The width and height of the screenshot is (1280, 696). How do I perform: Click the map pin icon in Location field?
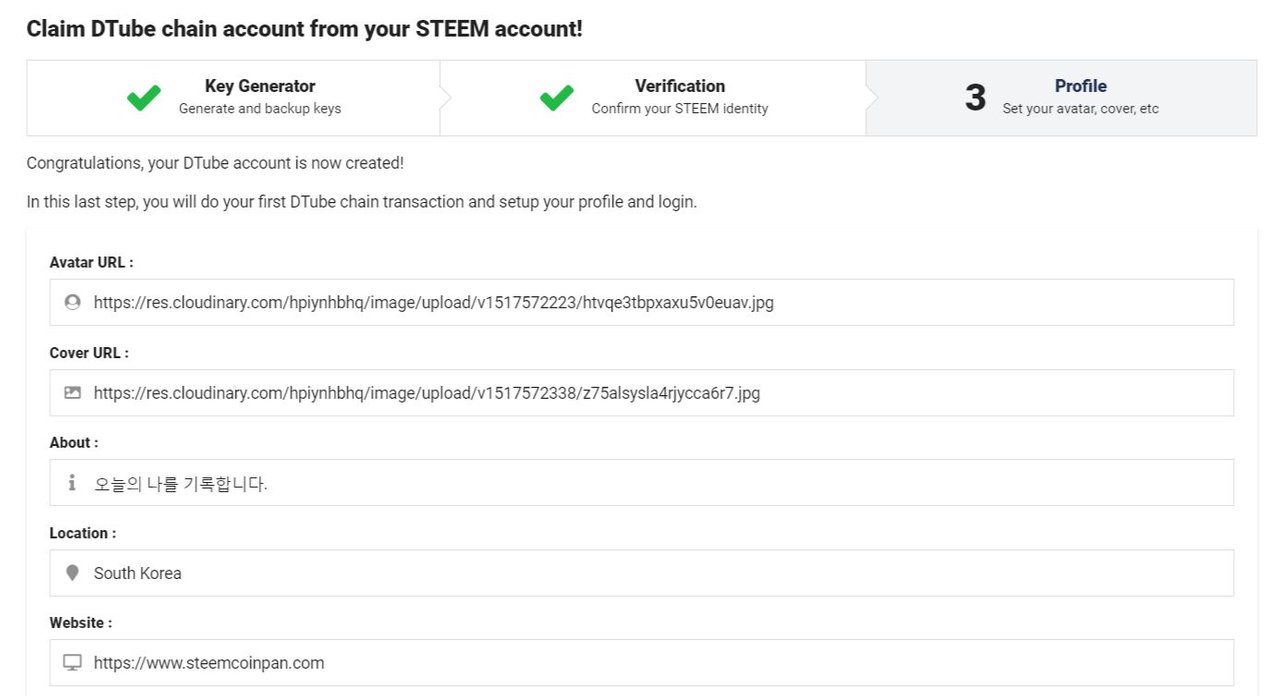click(x=72, y=573)
